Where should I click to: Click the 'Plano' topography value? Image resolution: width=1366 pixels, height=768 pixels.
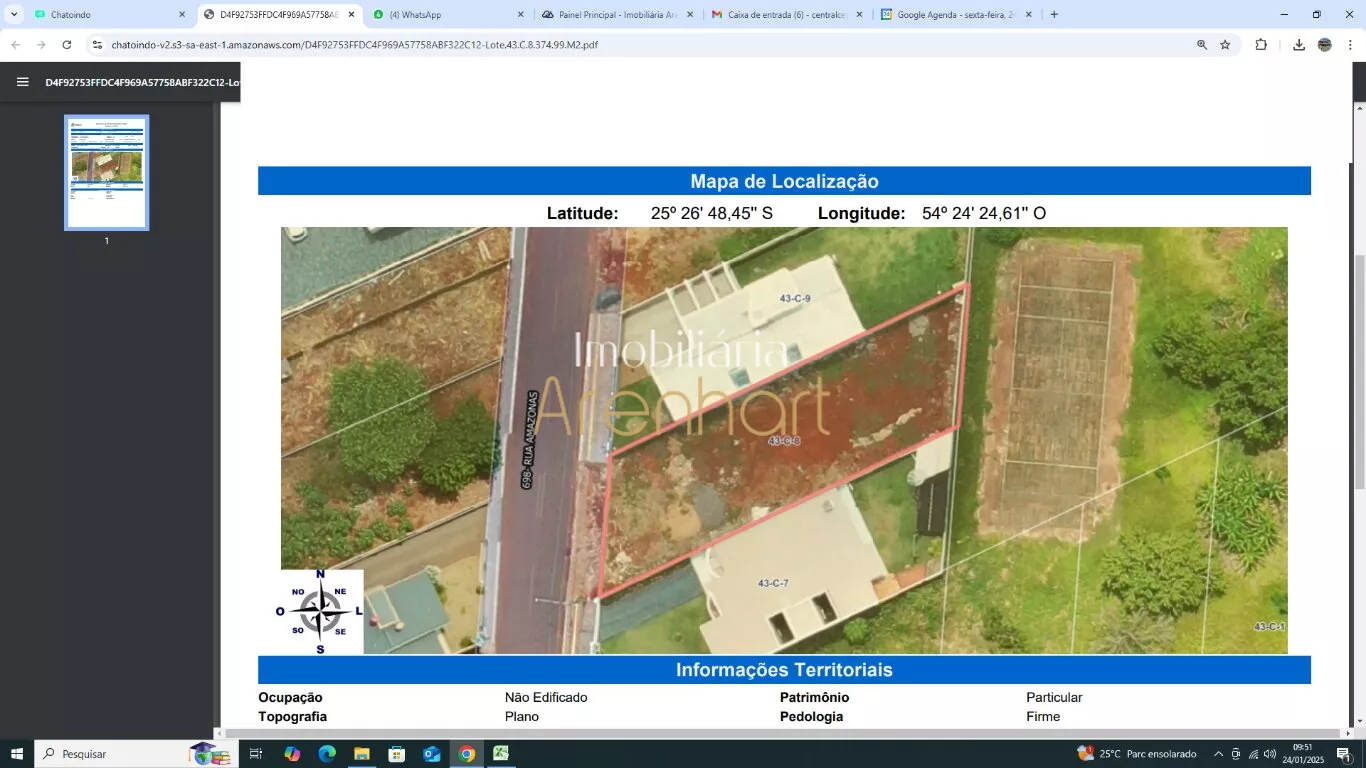[522, 716]
